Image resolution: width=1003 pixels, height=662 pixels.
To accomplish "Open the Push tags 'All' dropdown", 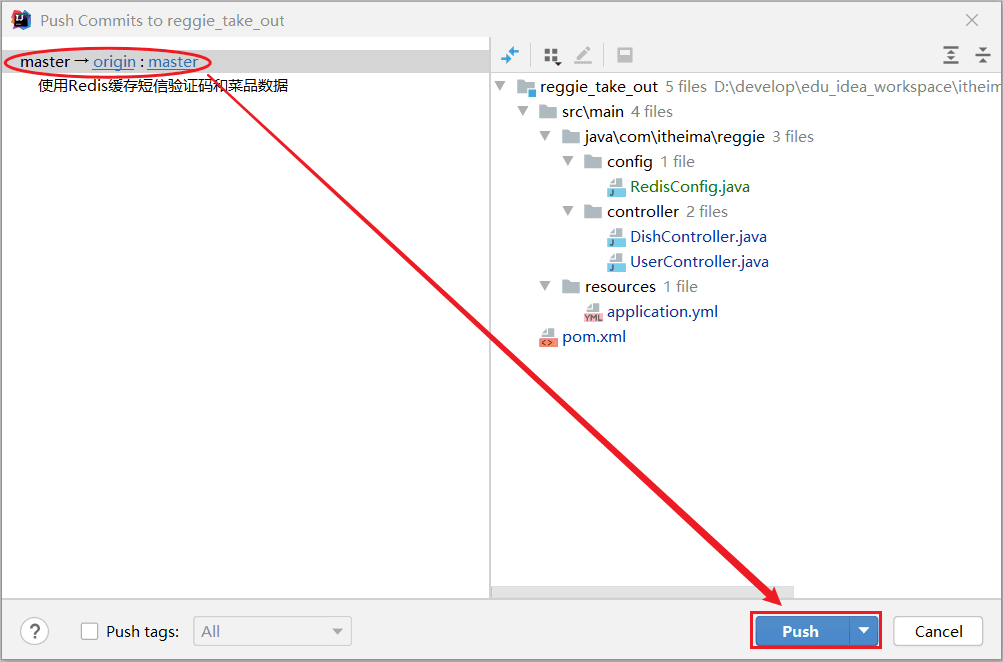I will tap(272, 631).
